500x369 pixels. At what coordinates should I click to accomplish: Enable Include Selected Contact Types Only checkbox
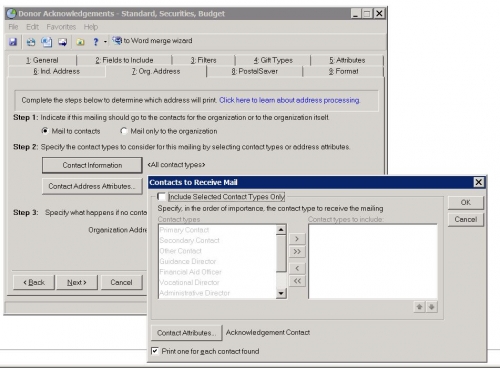pyautogui.click(x=161, y=197)
